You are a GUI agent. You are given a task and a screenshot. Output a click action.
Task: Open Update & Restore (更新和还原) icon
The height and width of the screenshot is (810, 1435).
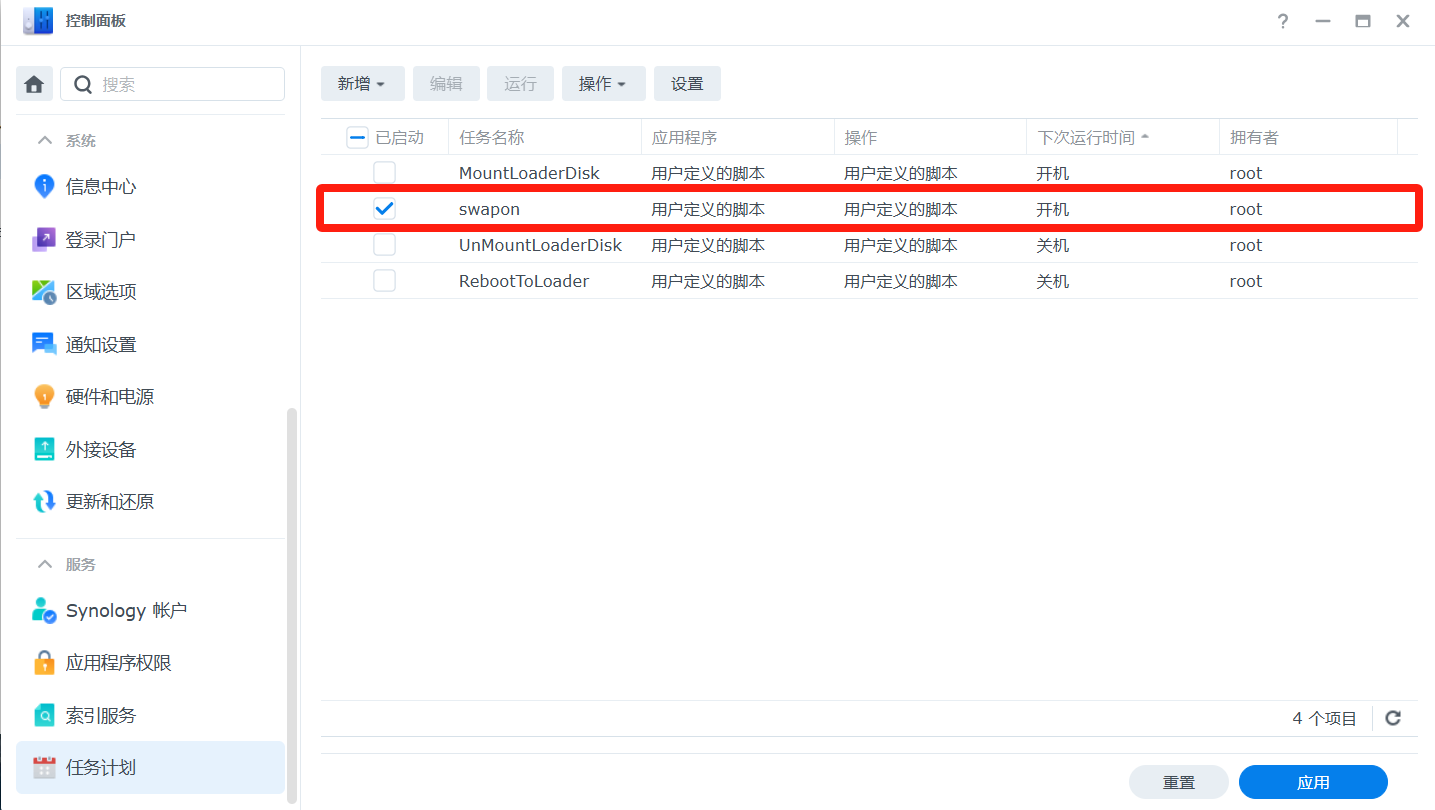[x=44, y=502]
